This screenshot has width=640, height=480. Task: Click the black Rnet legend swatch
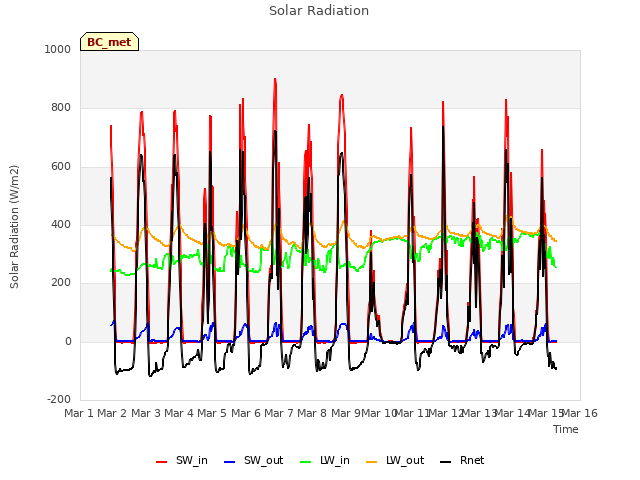pyautogui.click(x=446, y=462)
